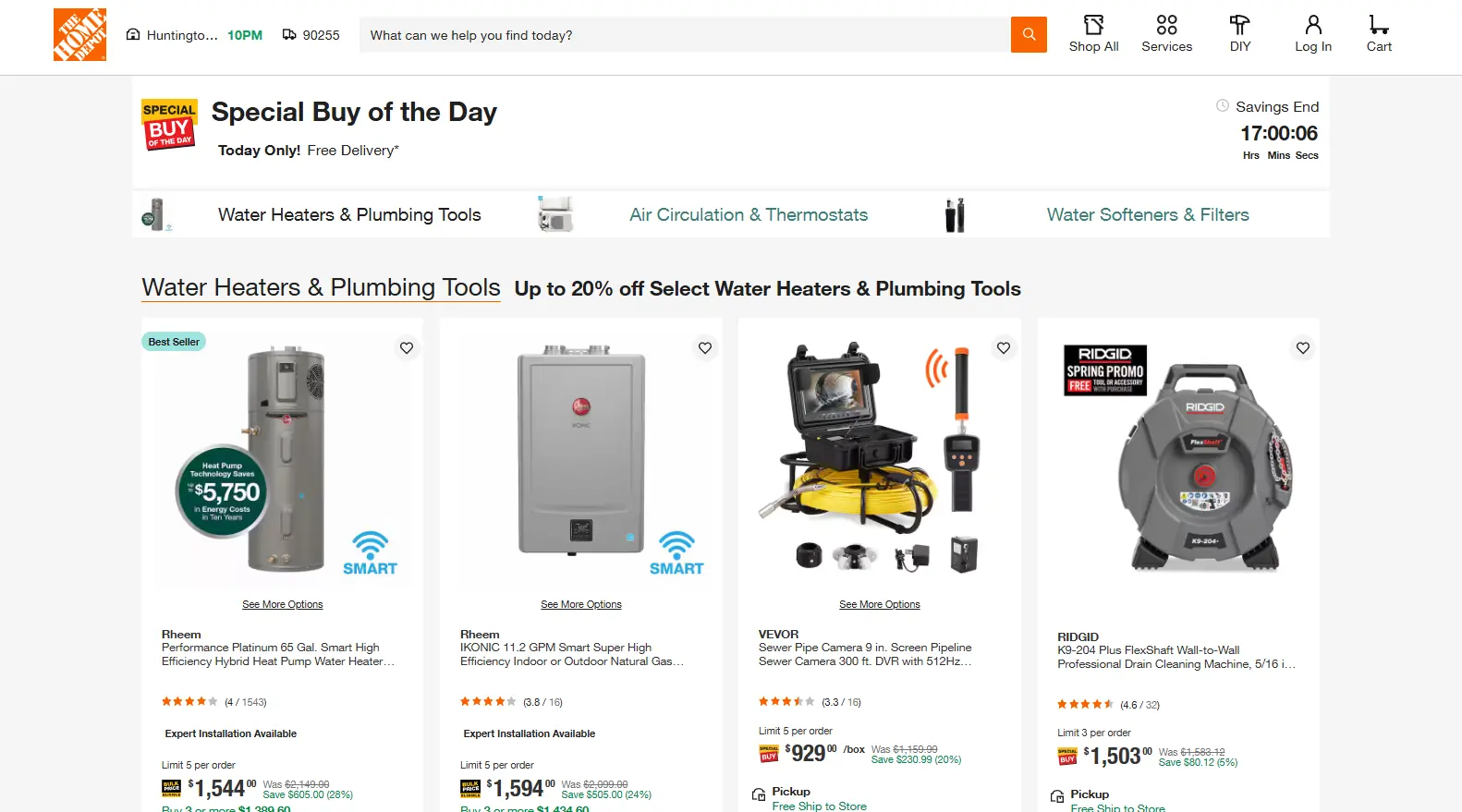Favorite the VEVOR sewer pipe camera
Viewport: 1462px width, 812px height.
coord(1004,348)
